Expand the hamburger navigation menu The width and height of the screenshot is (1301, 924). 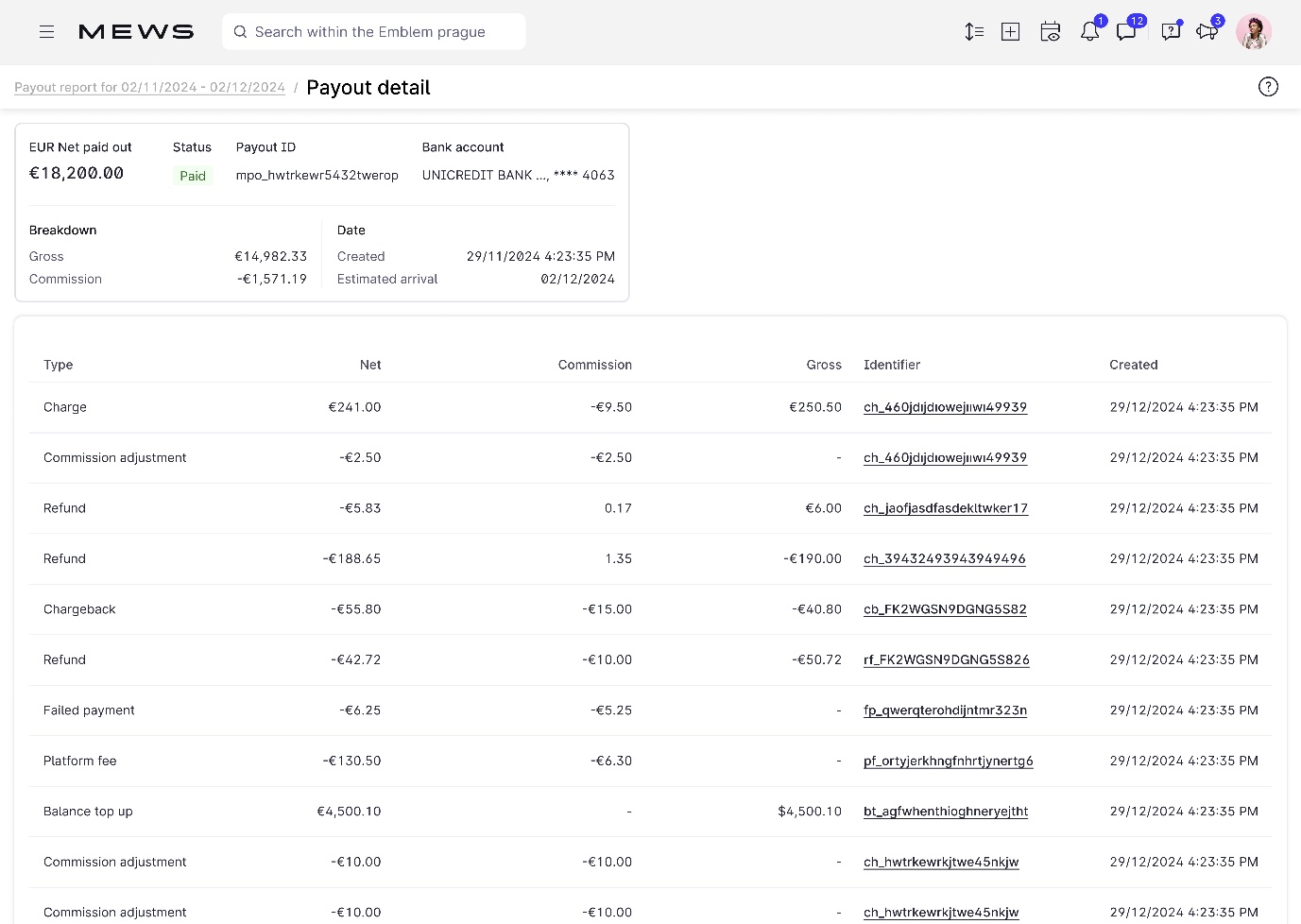(x=46, y=31)
